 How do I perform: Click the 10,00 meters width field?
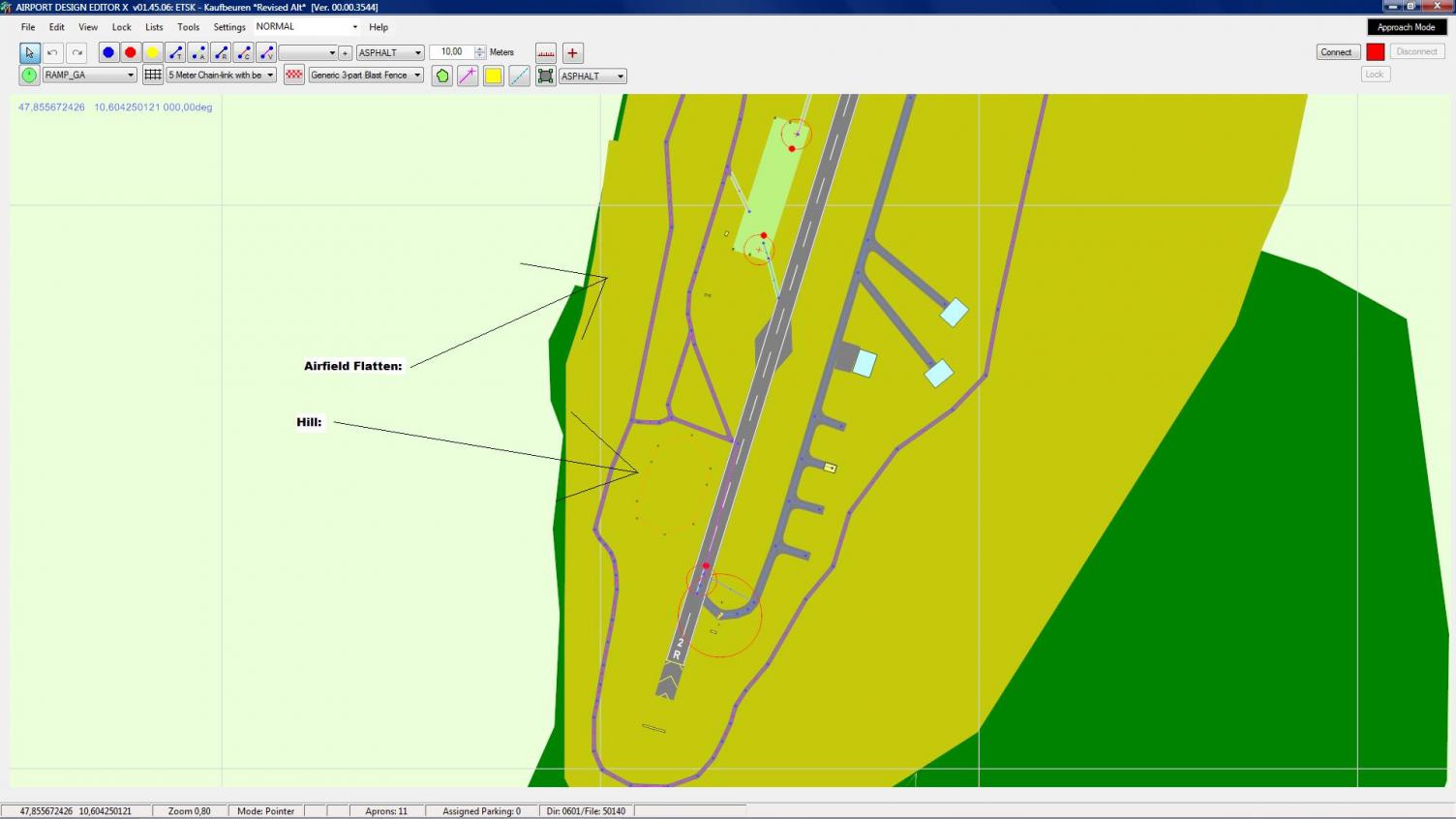[x=451, y=52]
